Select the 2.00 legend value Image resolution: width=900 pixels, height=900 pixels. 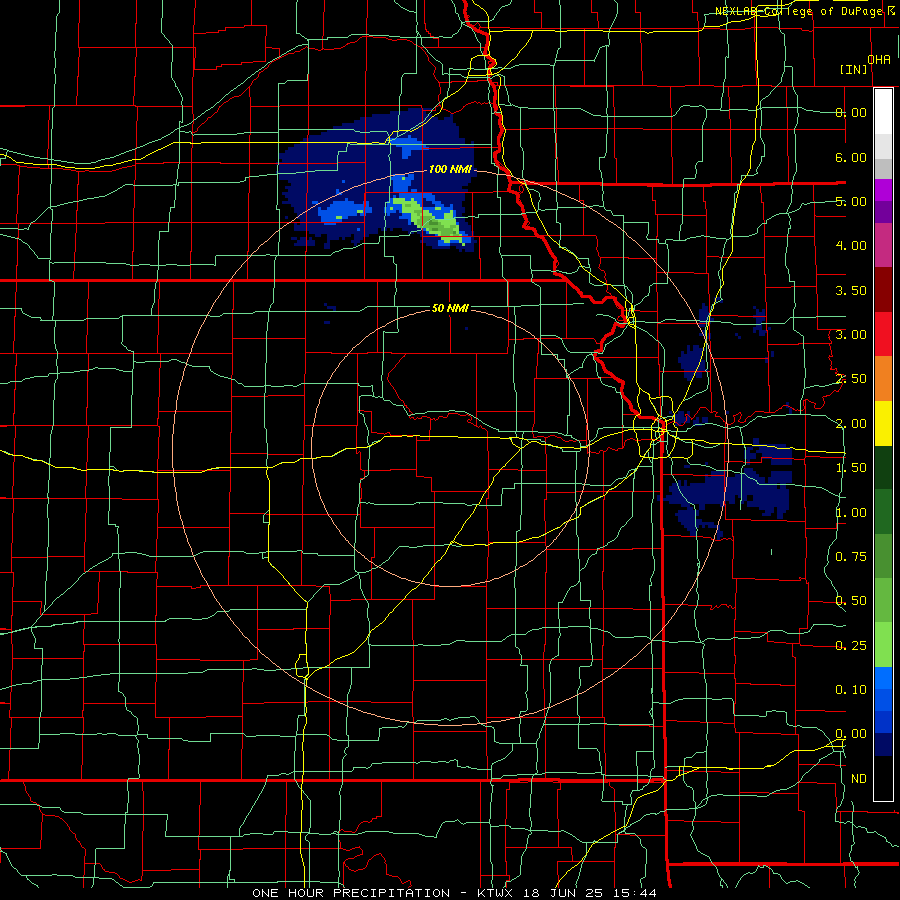851,424
